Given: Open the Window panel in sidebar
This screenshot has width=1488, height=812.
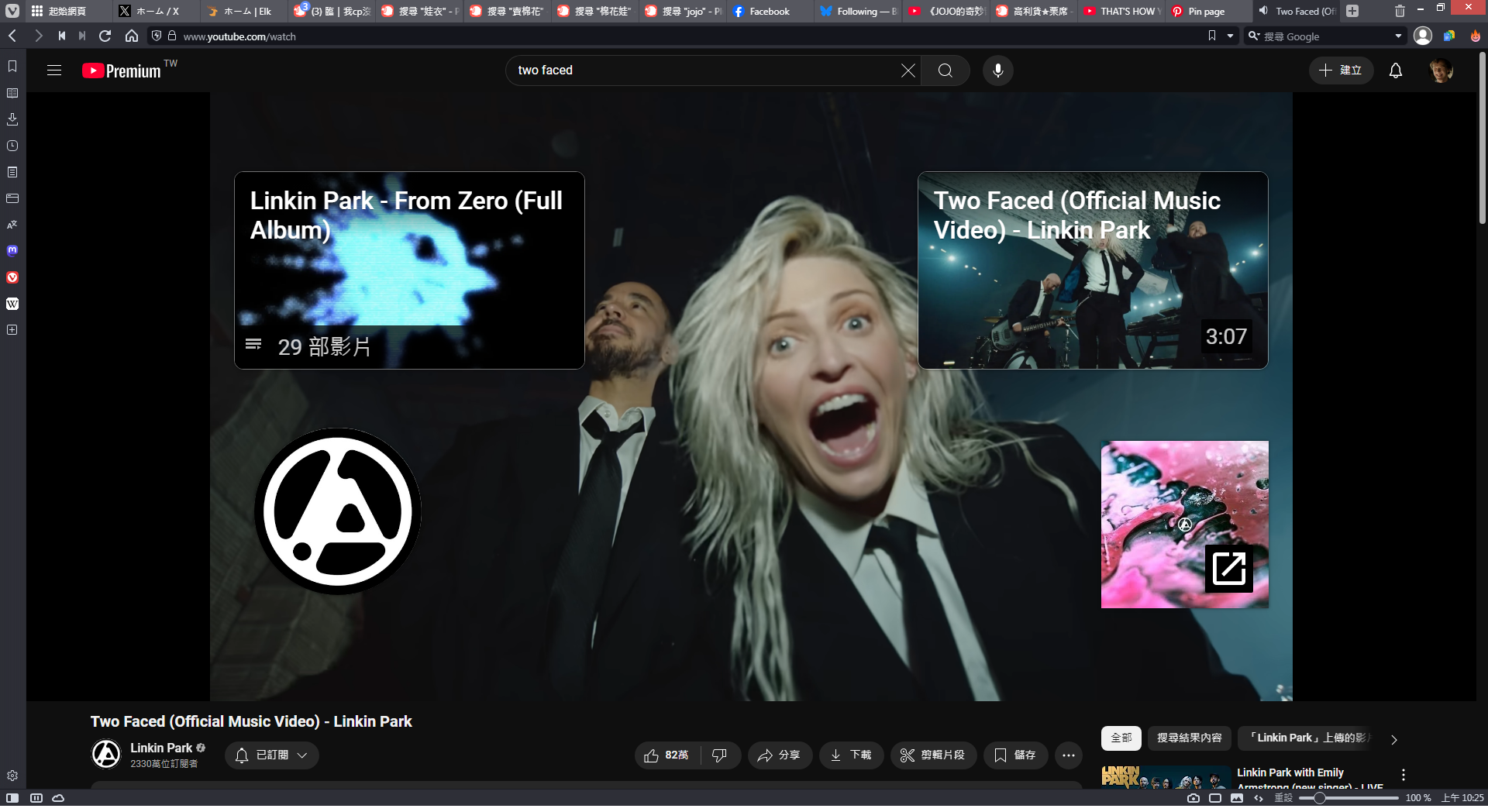Looking at the screenshot, I should [x=12, y=198].
